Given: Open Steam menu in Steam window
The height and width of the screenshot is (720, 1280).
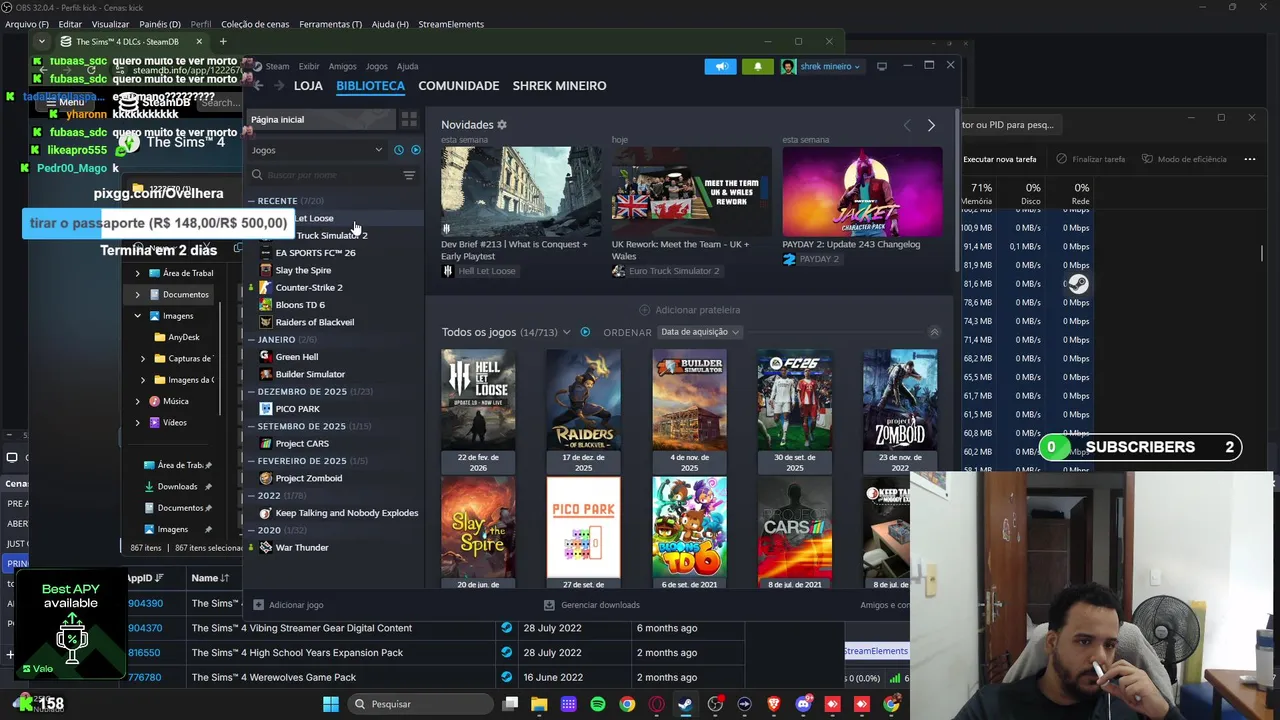Looking at the screenshot, I should pyautogui.click(x=277, y=66).
